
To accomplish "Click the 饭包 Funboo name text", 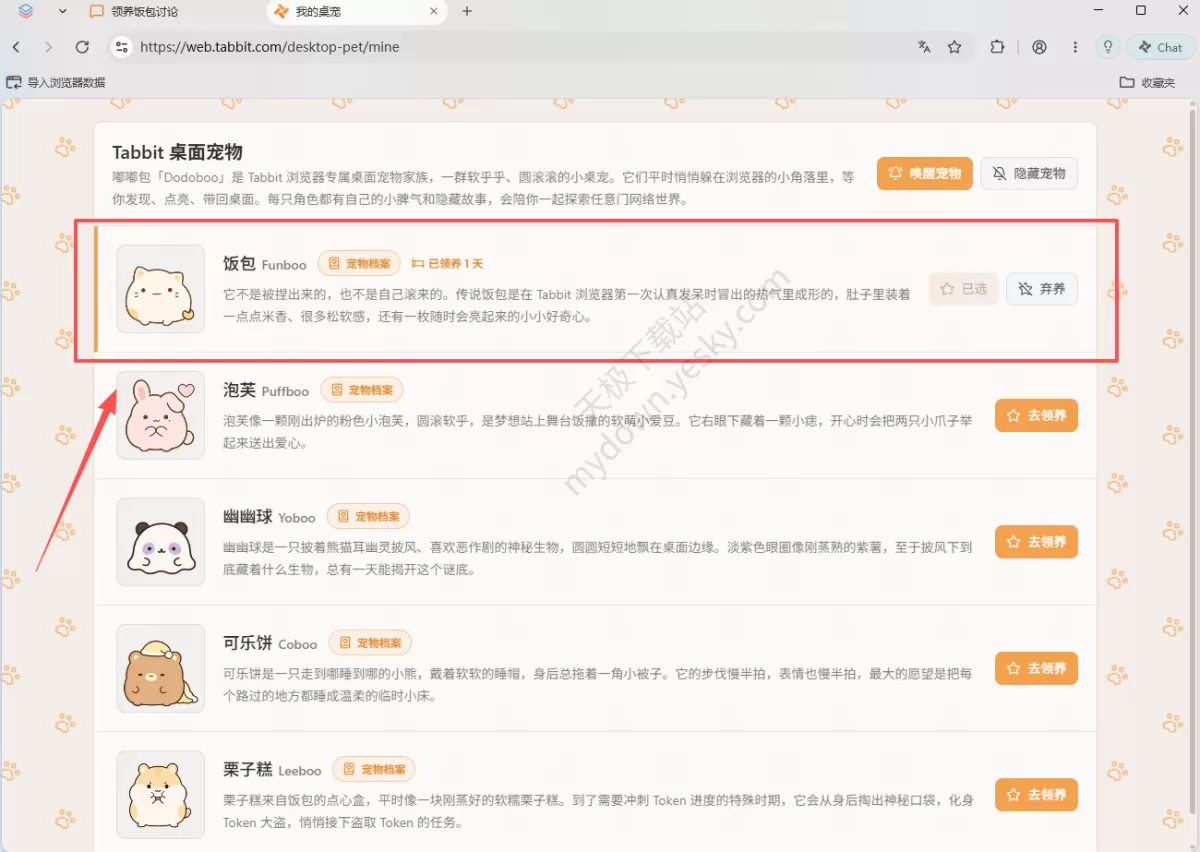I will coord(265,264).
